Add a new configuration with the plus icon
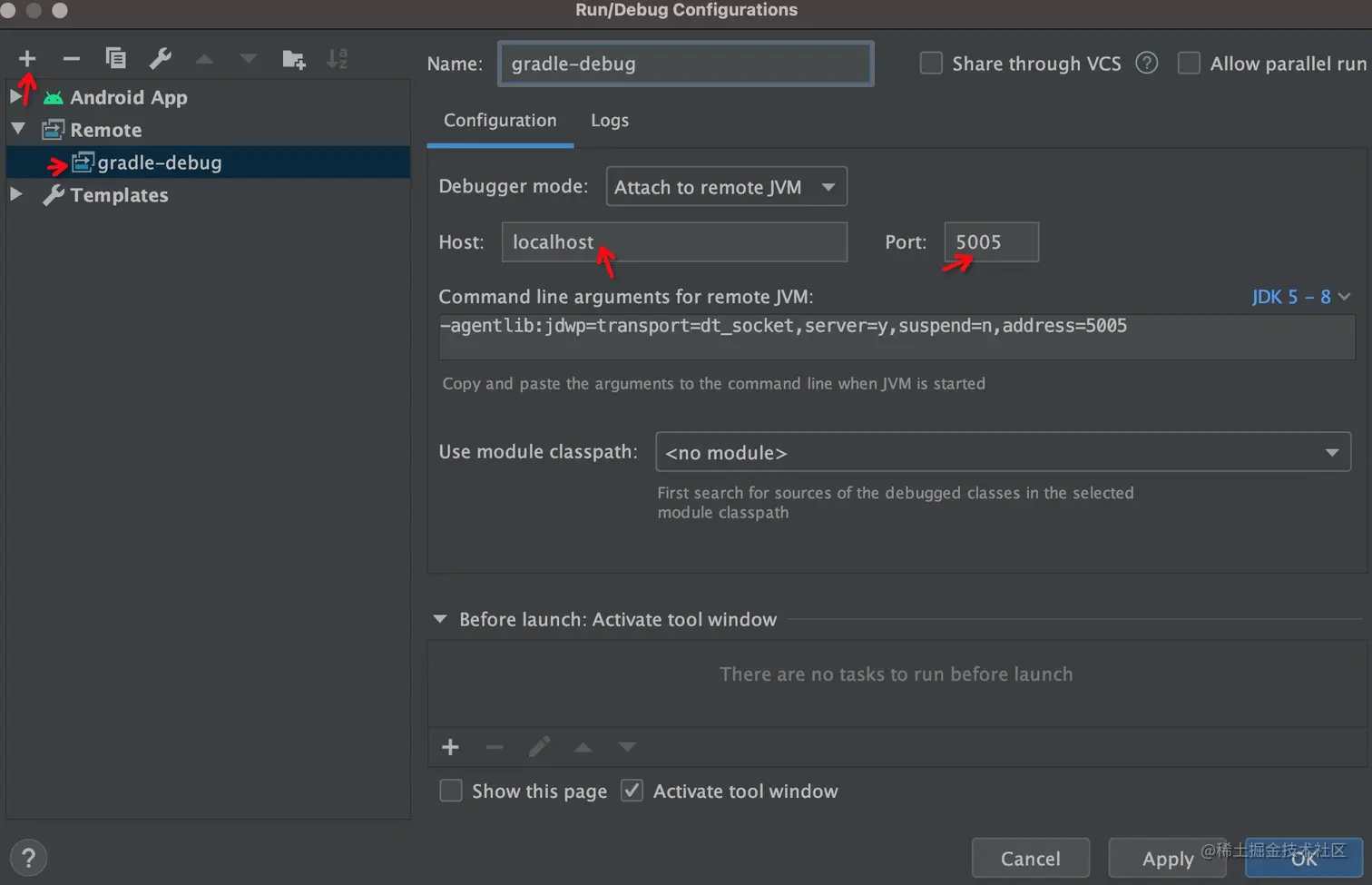Screen dimensions: 1372x885 coord(27,59)
